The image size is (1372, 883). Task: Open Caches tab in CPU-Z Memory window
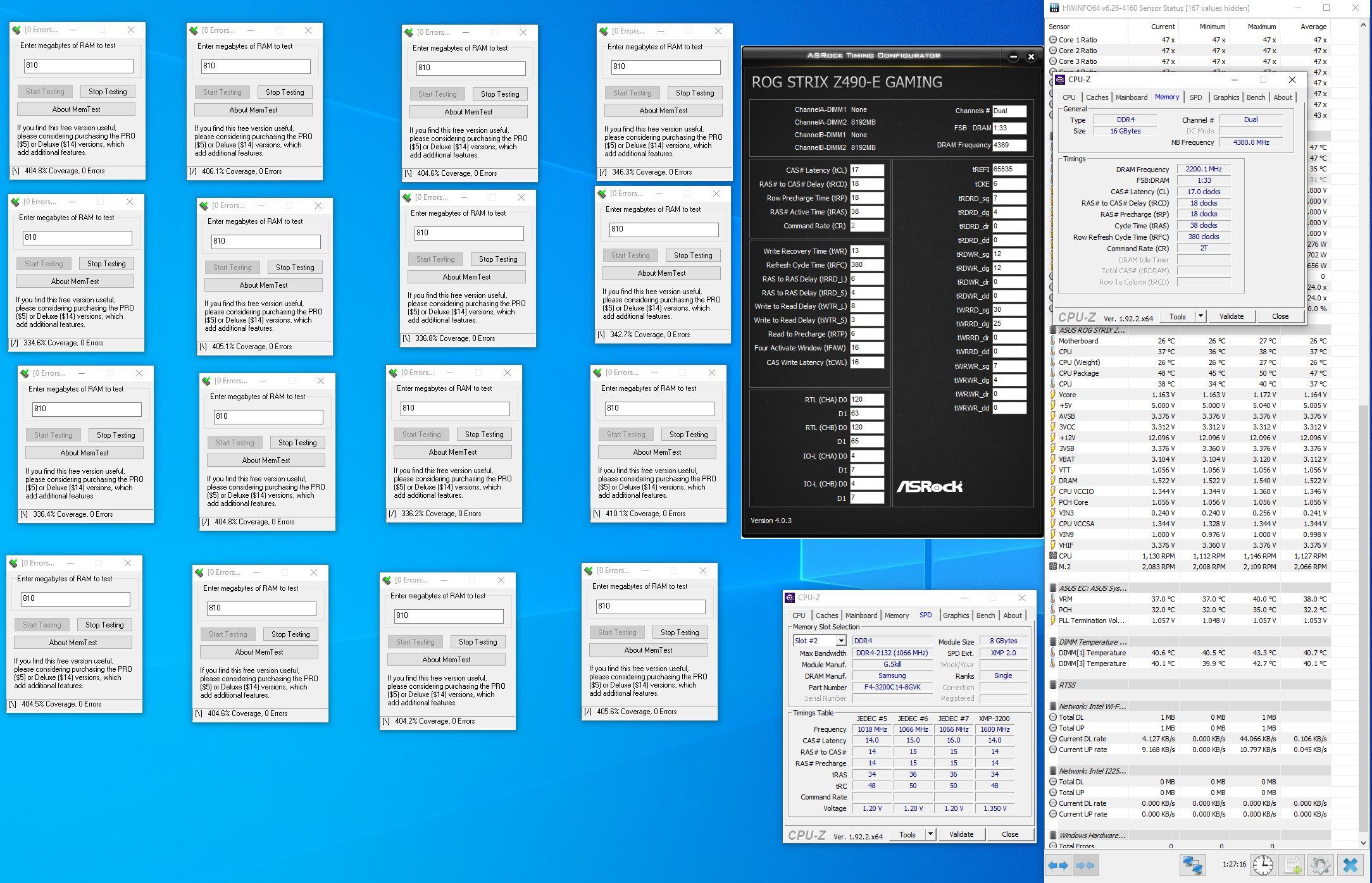[1097, 97]
